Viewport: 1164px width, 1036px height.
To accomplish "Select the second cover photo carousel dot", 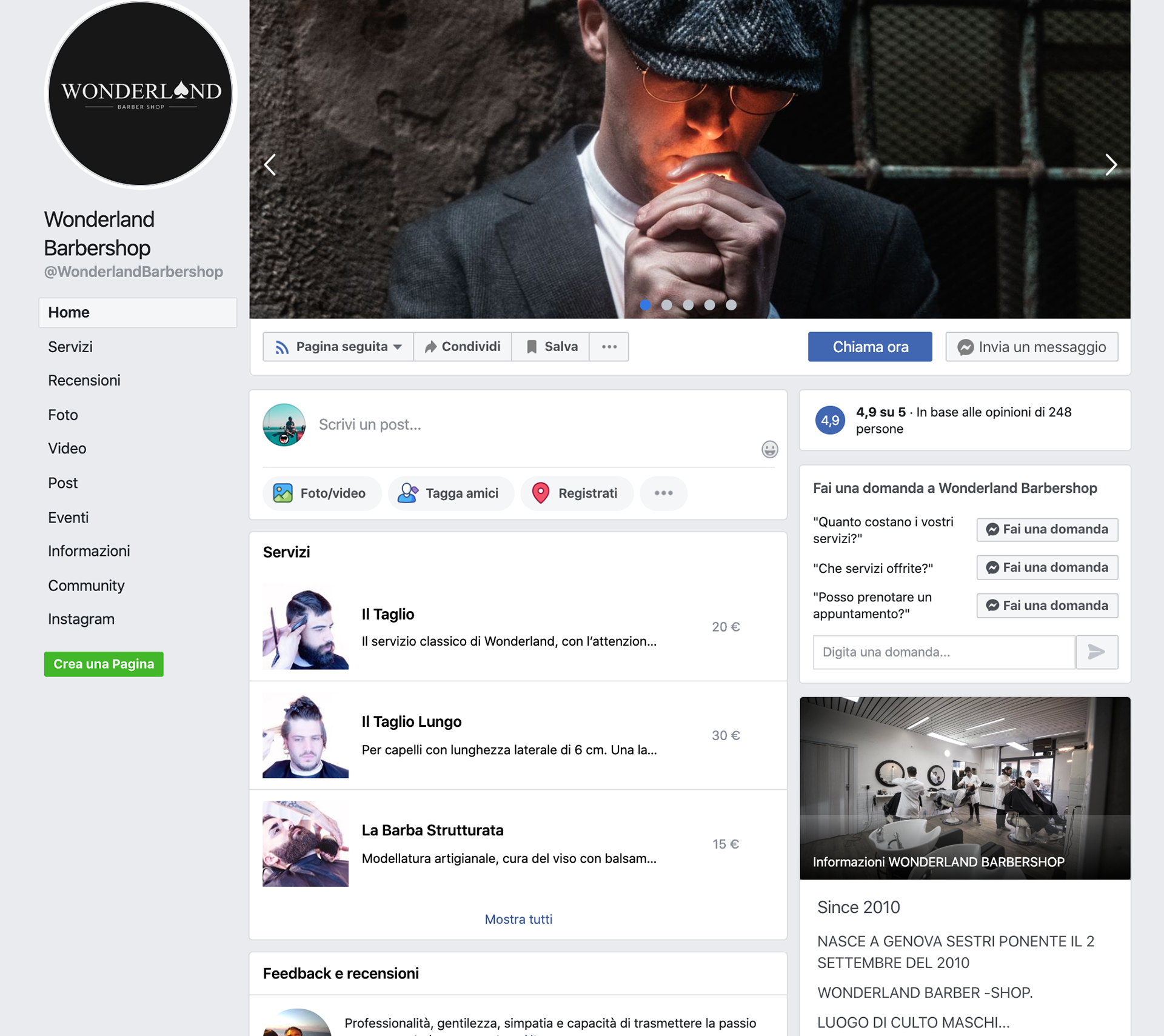I will tap(666, 305).
